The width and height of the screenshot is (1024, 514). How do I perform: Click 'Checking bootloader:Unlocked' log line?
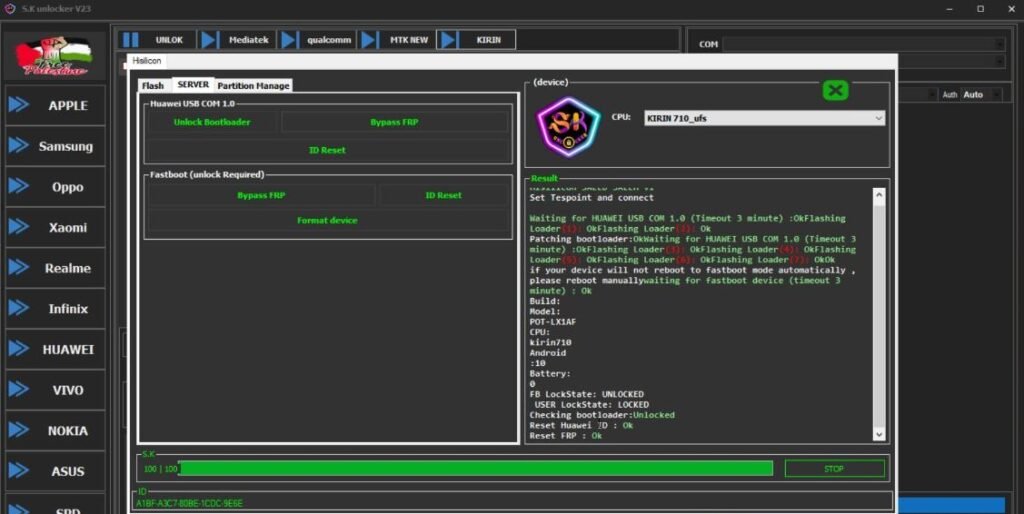coord(602,415)
